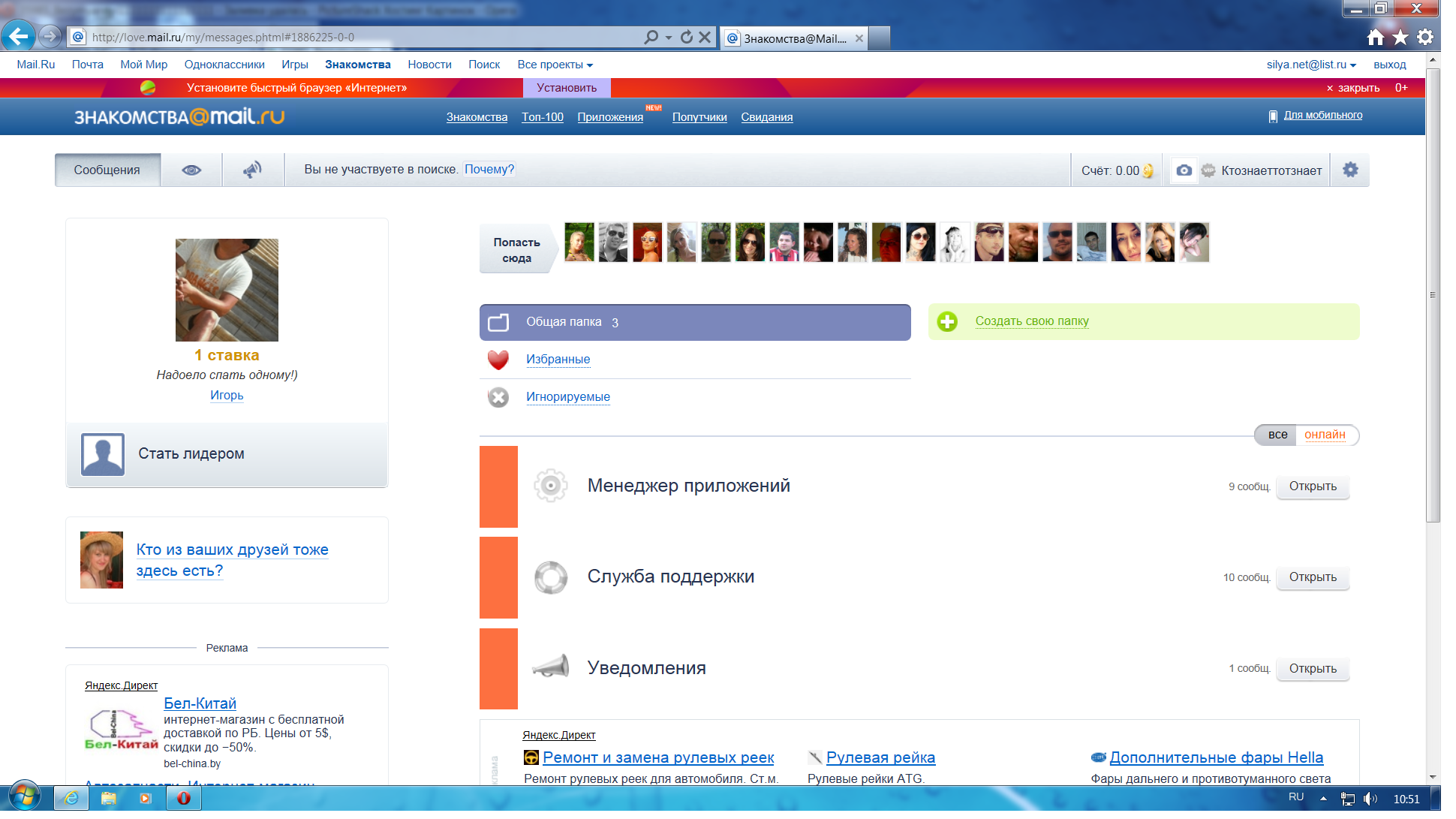Click the eye (views) icon tab
This screenshot has height=819, width=1456.
tap(191, 170)
